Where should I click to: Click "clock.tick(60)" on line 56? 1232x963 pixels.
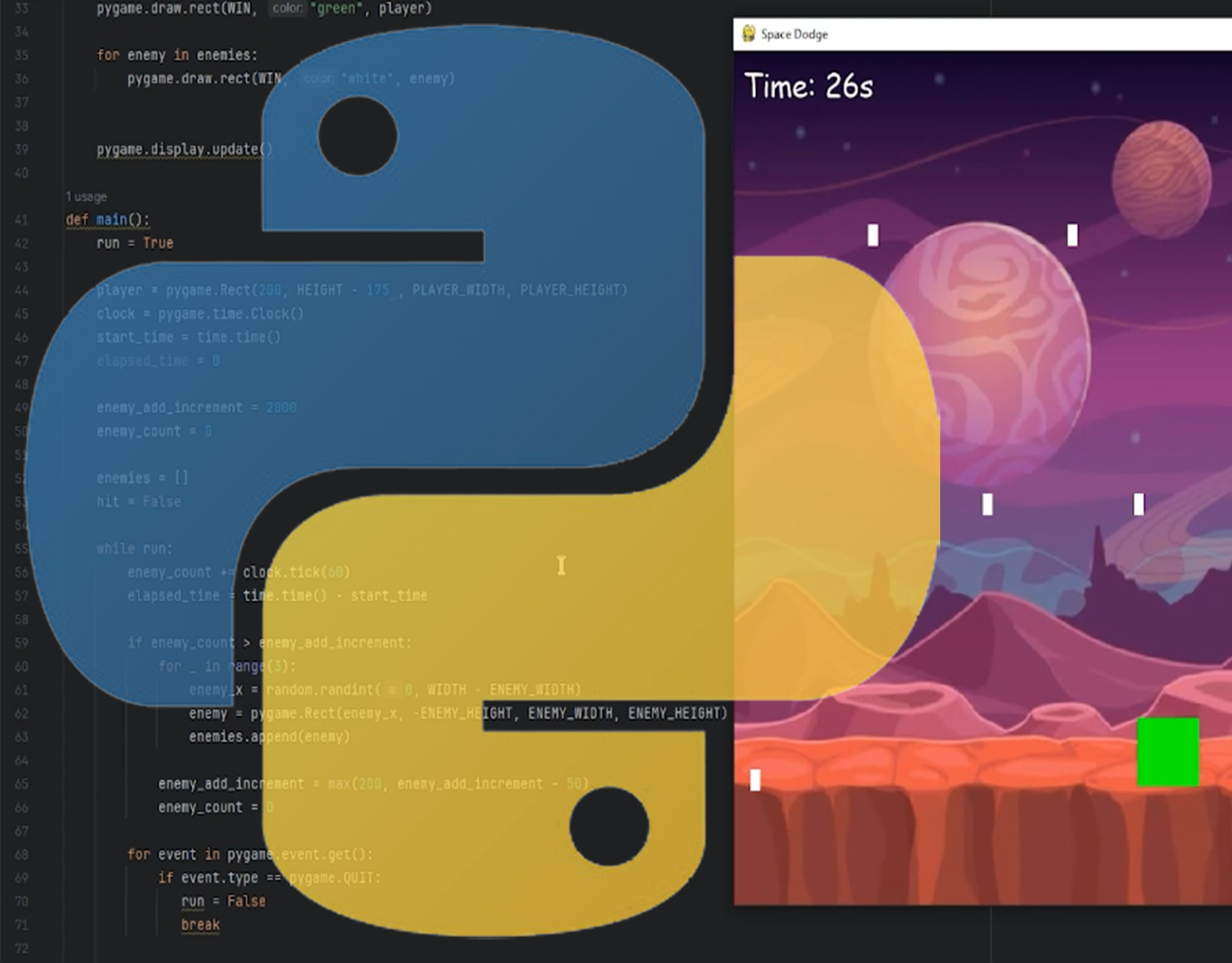pyautogui.click(x=296, y=572)
